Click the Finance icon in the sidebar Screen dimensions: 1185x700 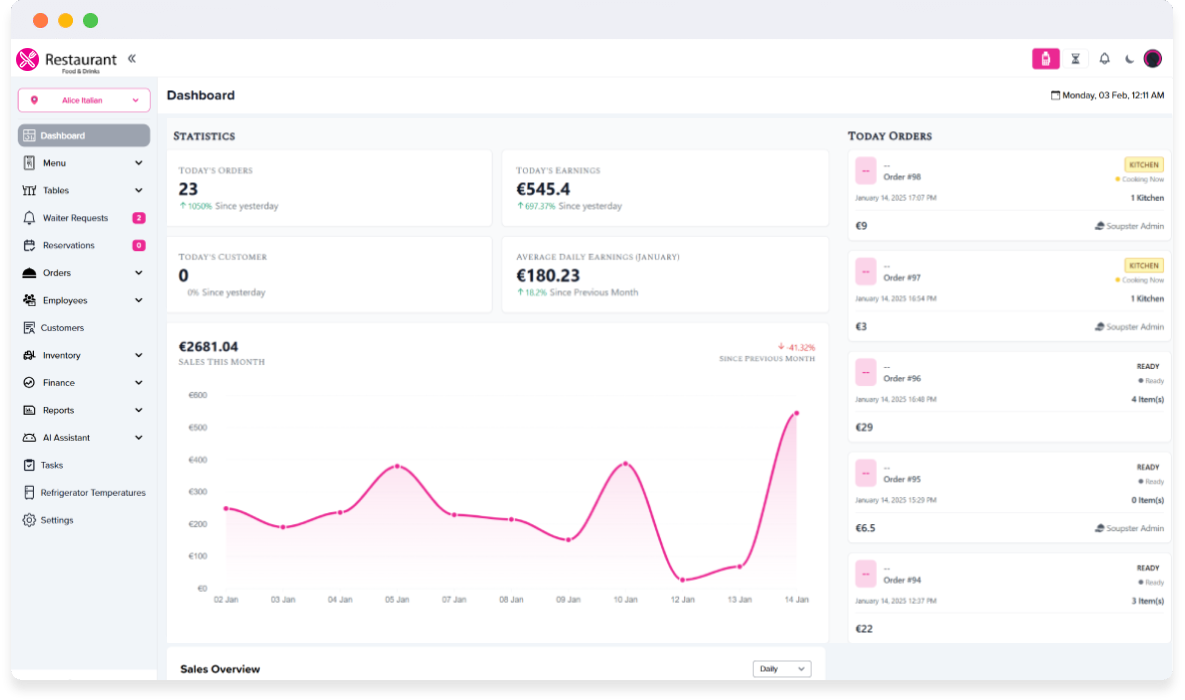(x=29, y=383)
